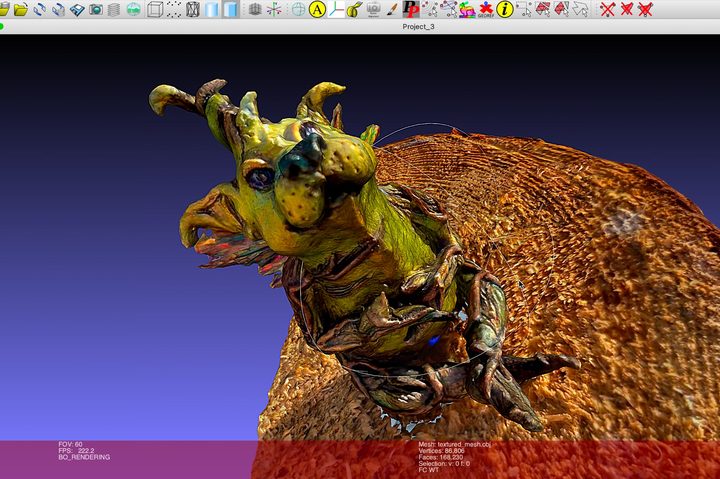The width and height of the screenshot is (720, 479).
Task: Click the green globe raster-mode icon
Action: click(x=133, y=9)
